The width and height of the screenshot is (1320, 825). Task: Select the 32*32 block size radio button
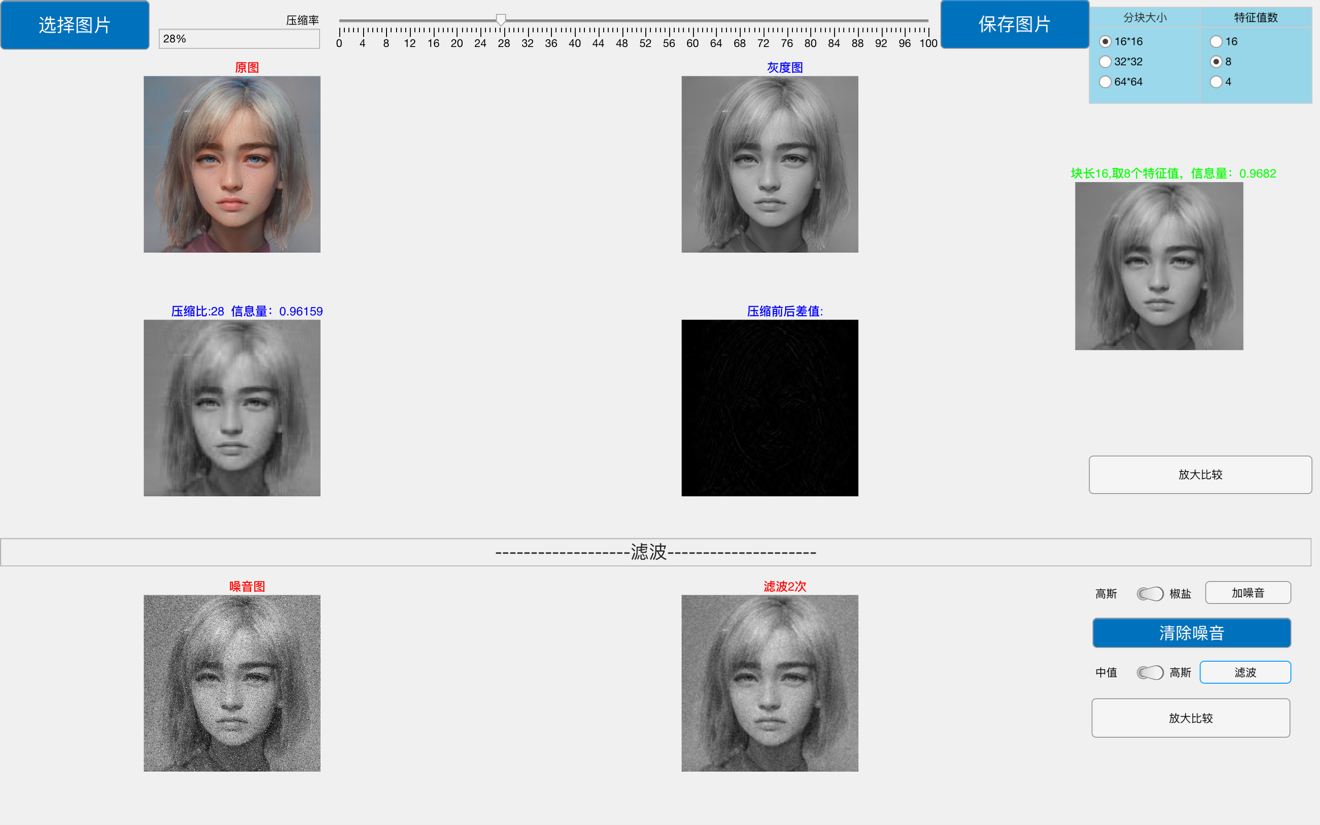tap(1105, 61)
